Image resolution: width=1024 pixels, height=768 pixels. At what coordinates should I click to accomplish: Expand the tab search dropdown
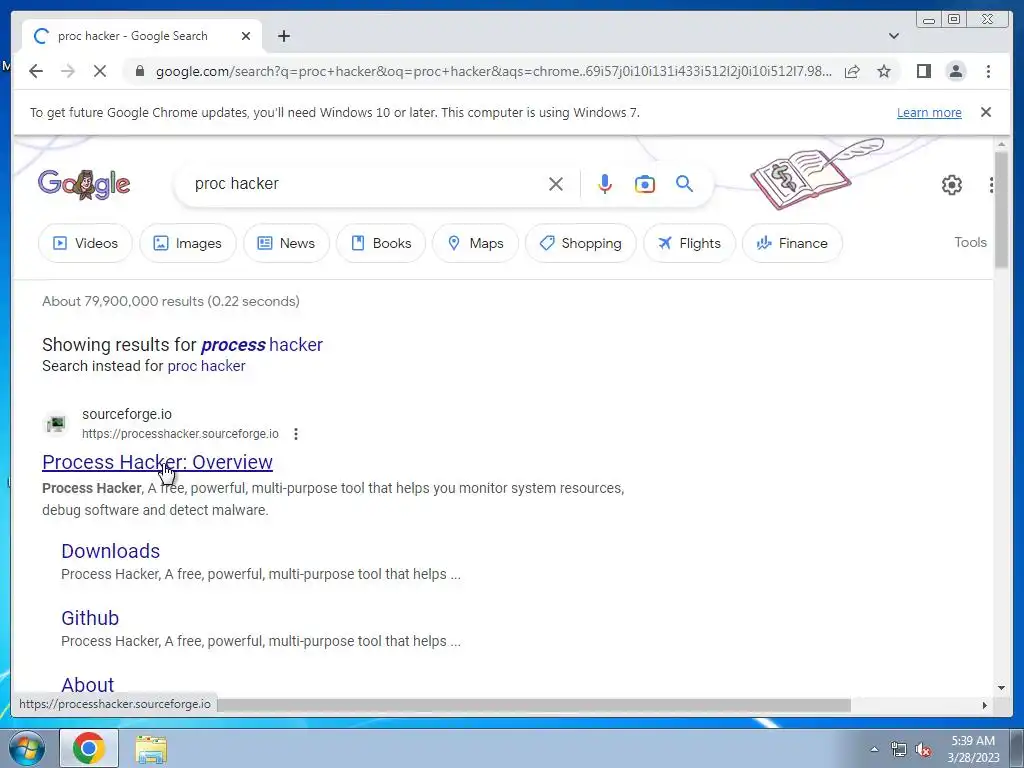click(893, 36)
